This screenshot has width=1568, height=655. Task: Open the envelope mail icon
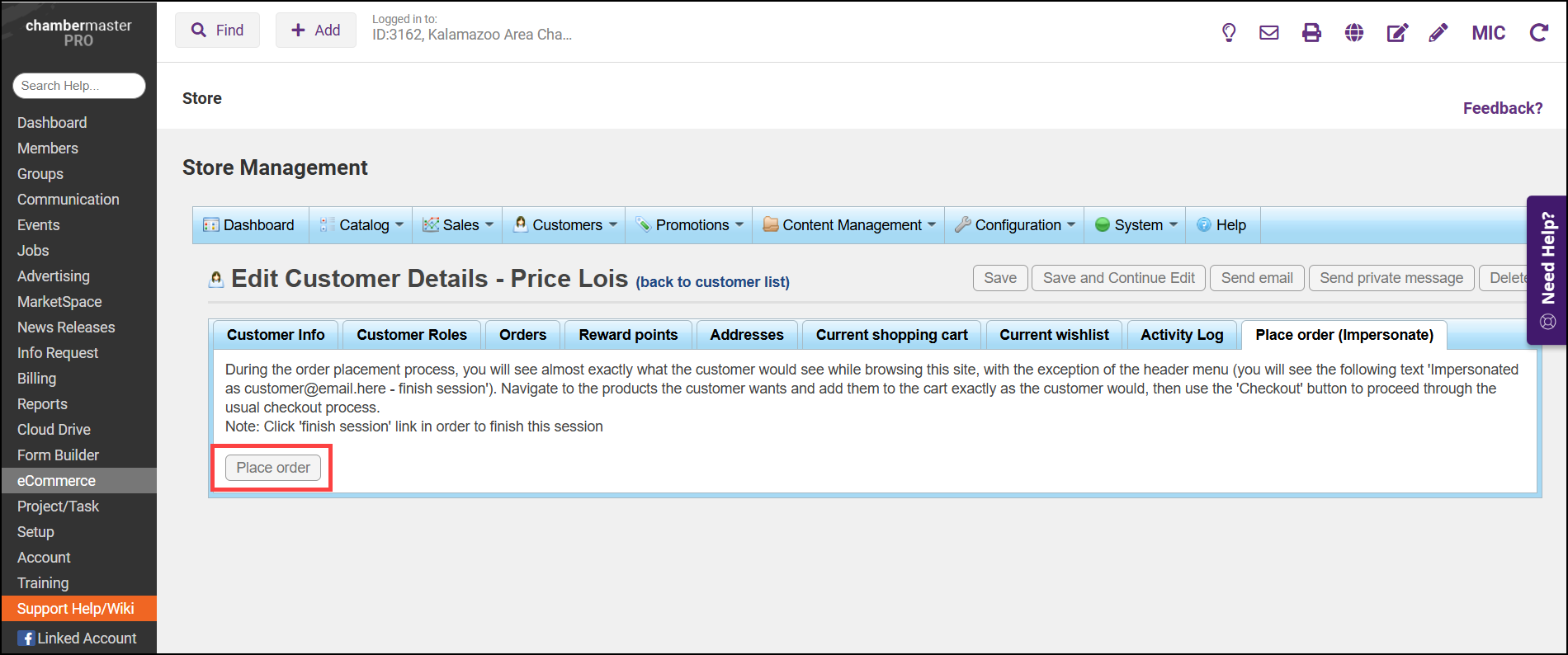coord(1269,33)
